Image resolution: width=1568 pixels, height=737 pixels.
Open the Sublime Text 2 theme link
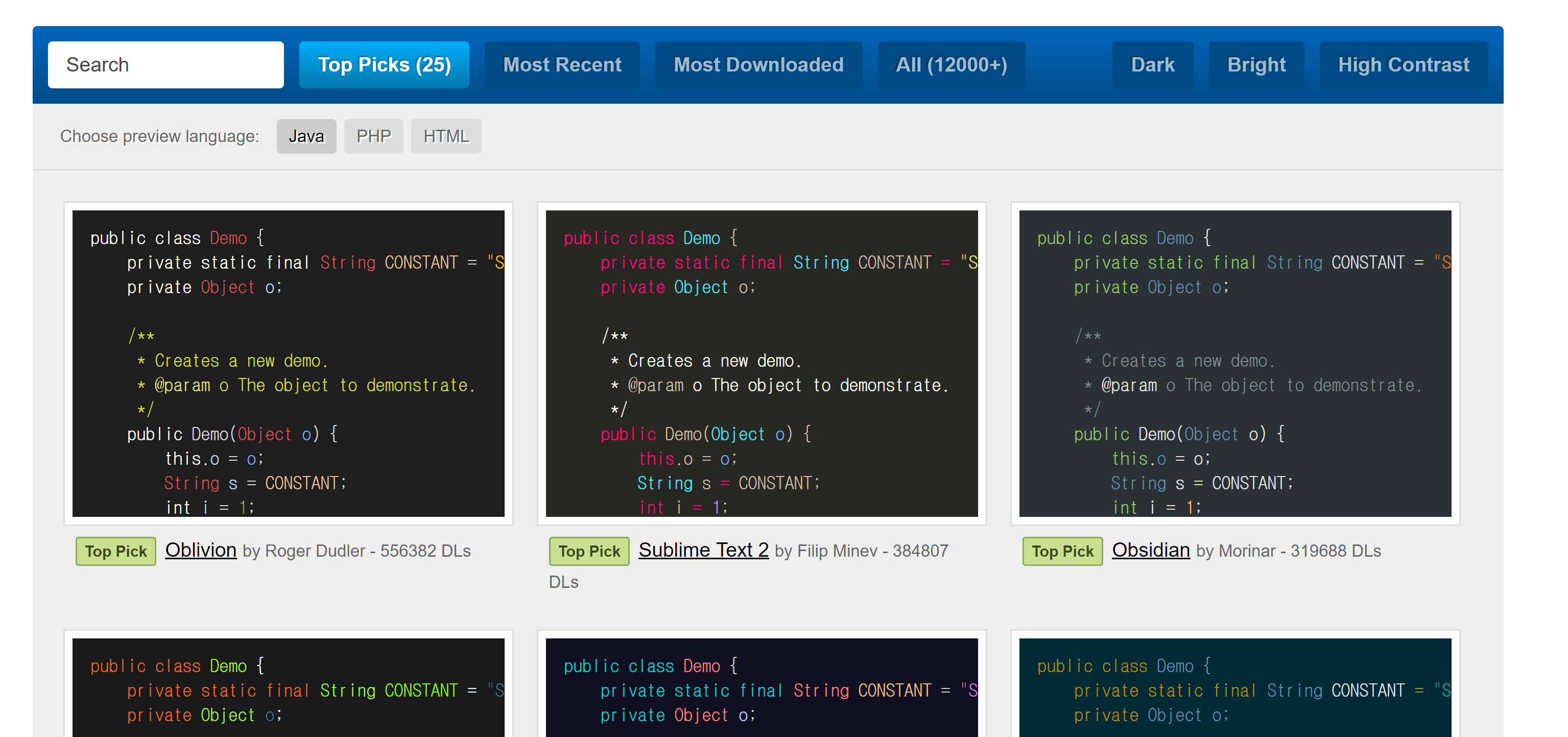703,550
